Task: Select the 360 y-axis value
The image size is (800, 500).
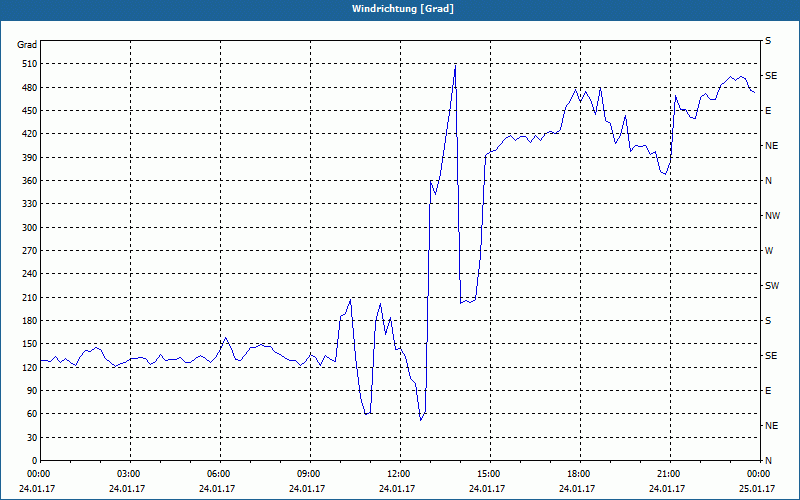Action: click(x=30, y=181)
